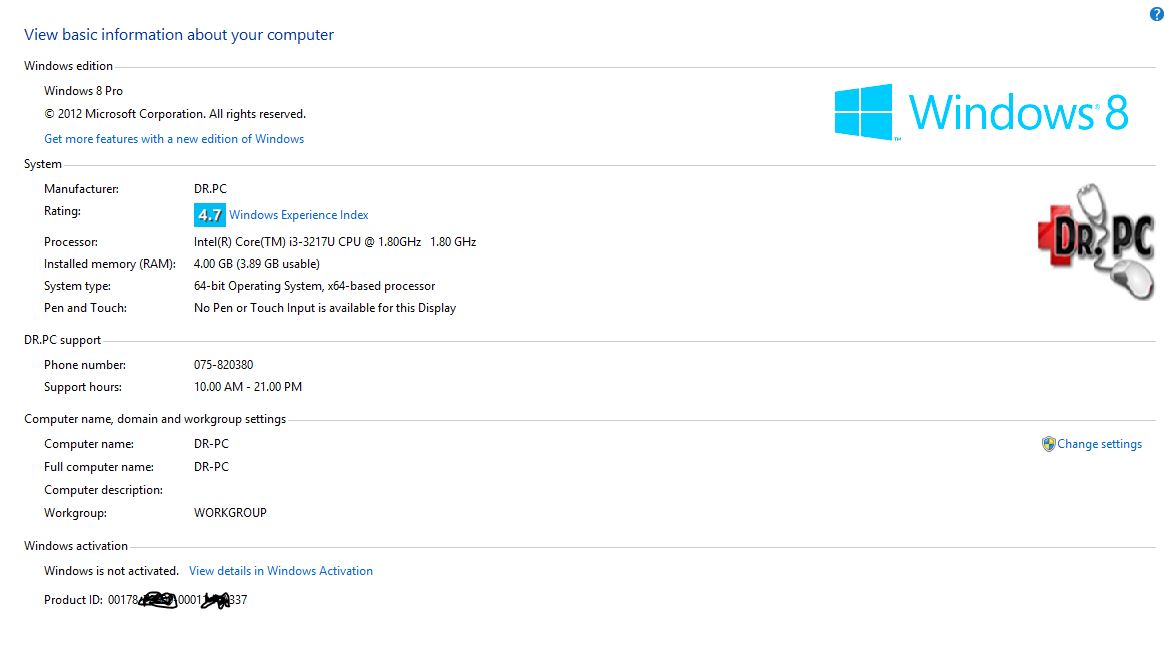Click the Windows 8 logo

point(981,111)
